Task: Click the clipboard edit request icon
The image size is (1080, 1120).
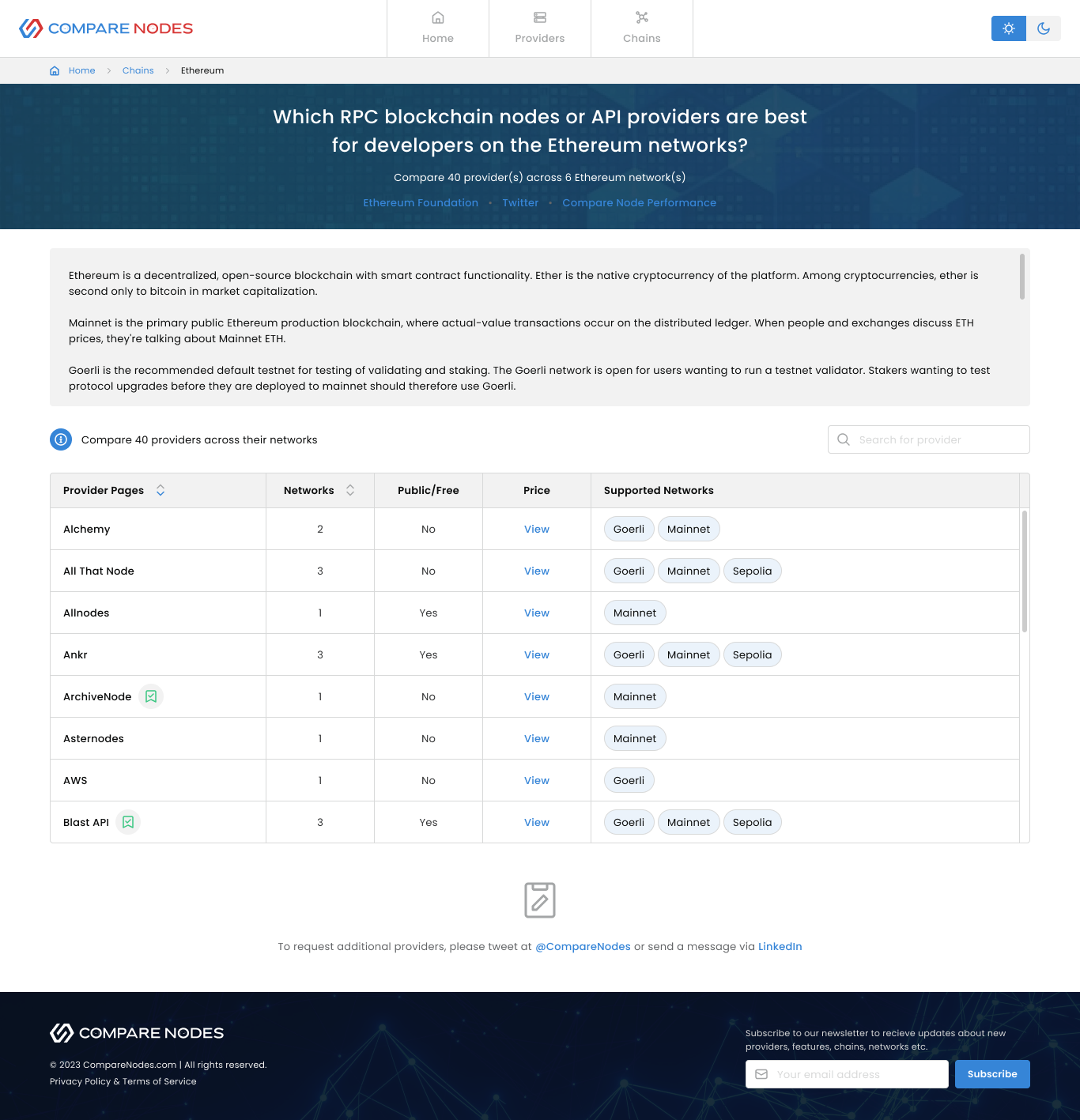Action: tap(540, 900)
